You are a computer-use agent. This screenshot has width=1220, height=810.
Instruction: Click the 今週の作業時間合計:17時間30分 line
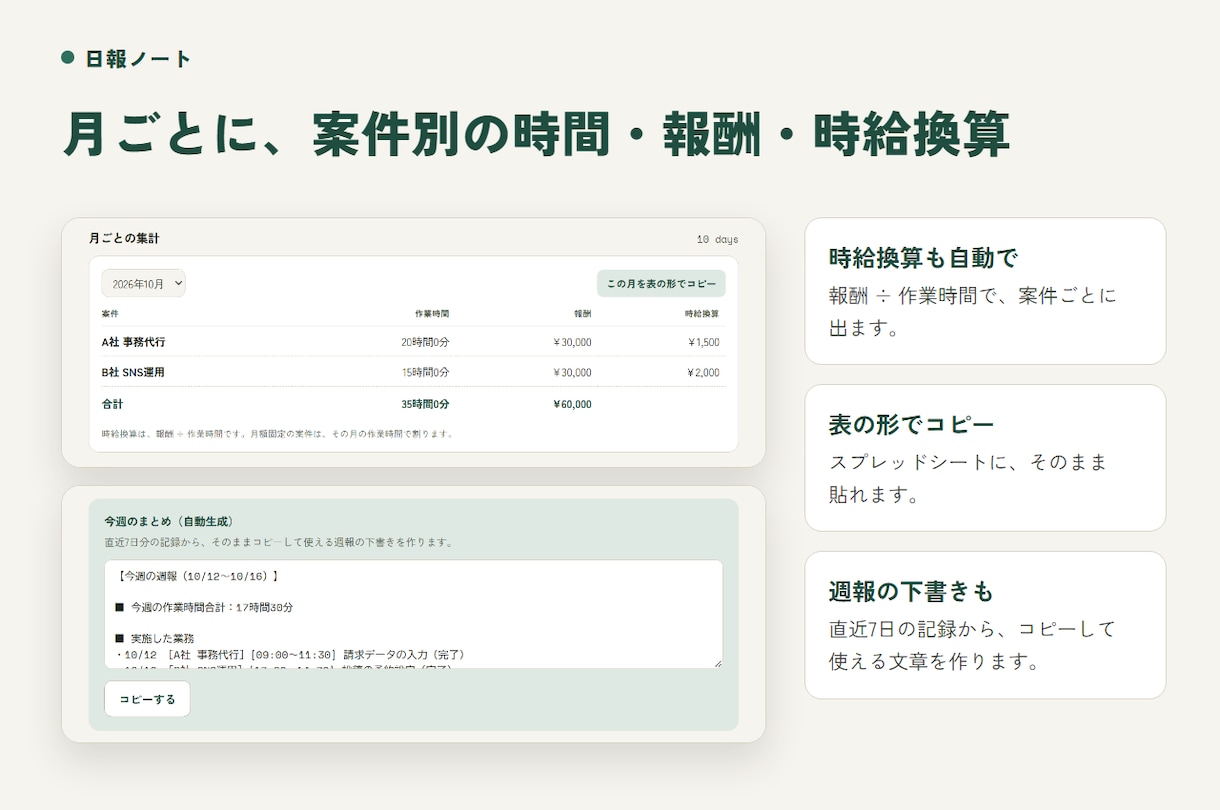click(204, 607)
